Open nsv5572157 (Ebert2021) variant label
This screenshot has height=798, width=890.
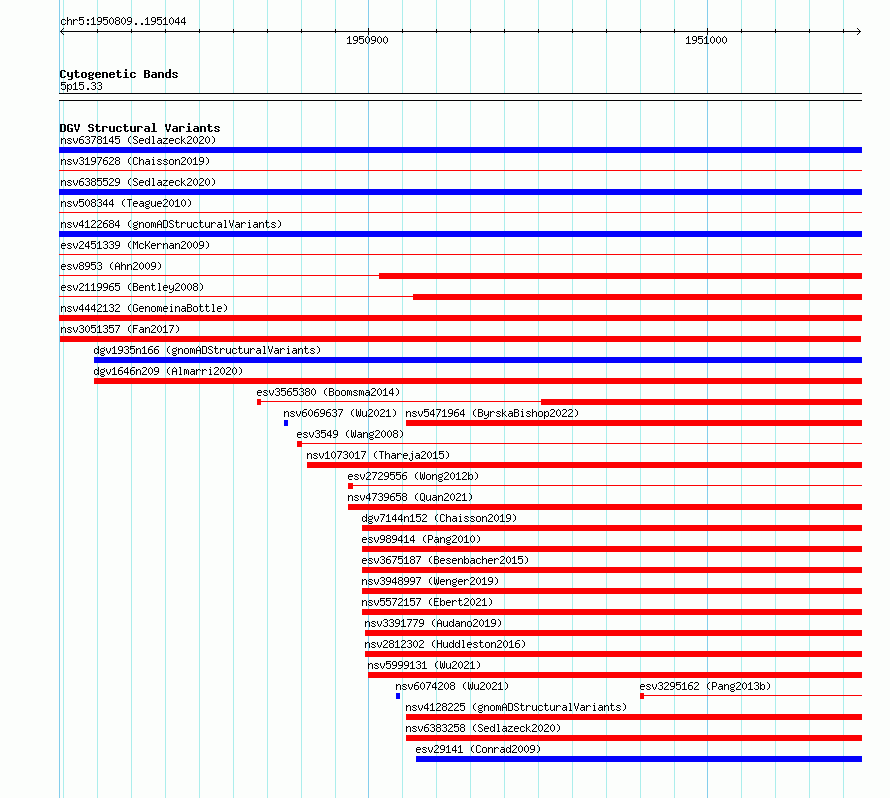(427, 602)
